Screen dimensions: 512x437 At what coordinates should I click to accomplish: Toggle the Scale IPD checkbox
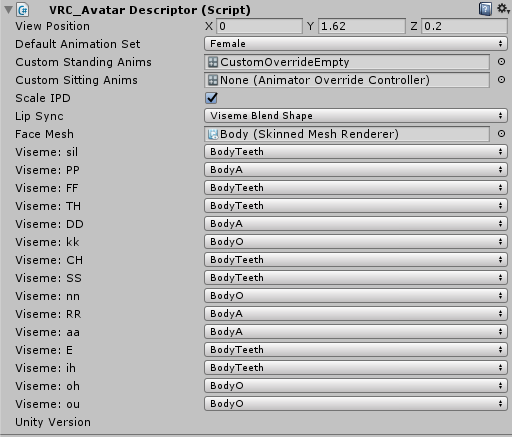point(211,98)
